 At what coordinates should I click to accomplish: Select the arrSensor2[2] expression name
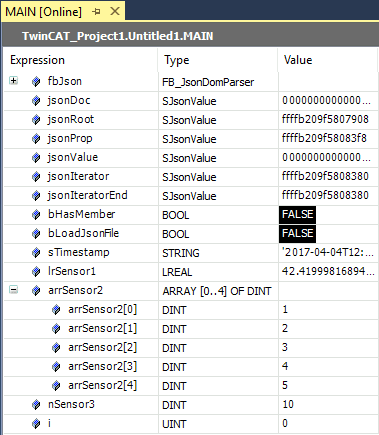coord(103,347)
